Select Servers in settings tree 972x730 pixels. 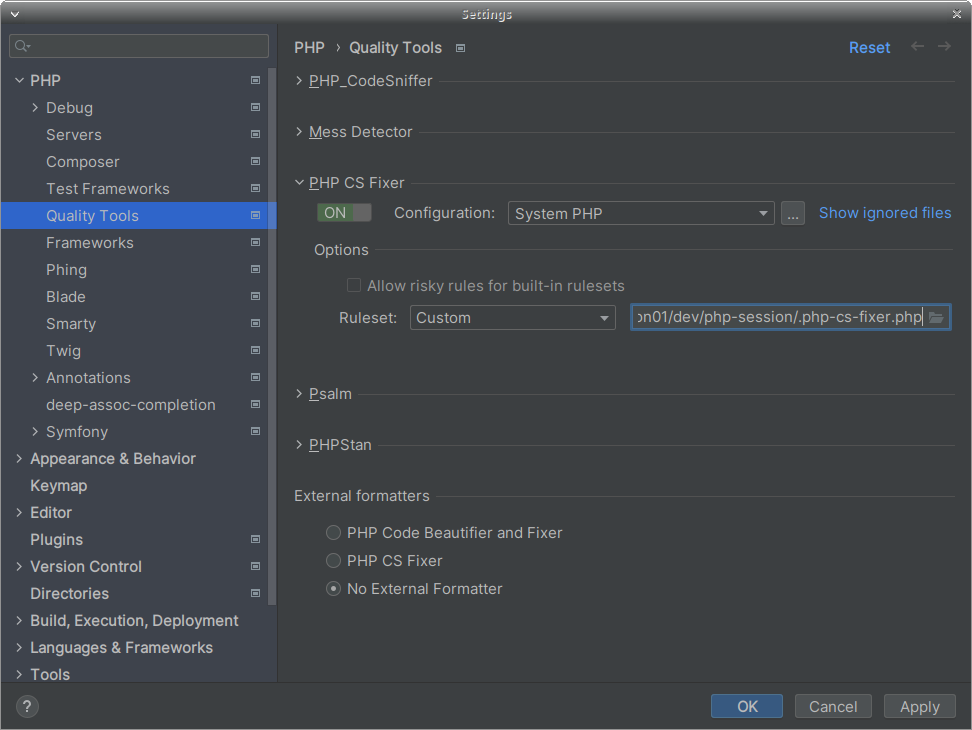click(x=74, y=134)
